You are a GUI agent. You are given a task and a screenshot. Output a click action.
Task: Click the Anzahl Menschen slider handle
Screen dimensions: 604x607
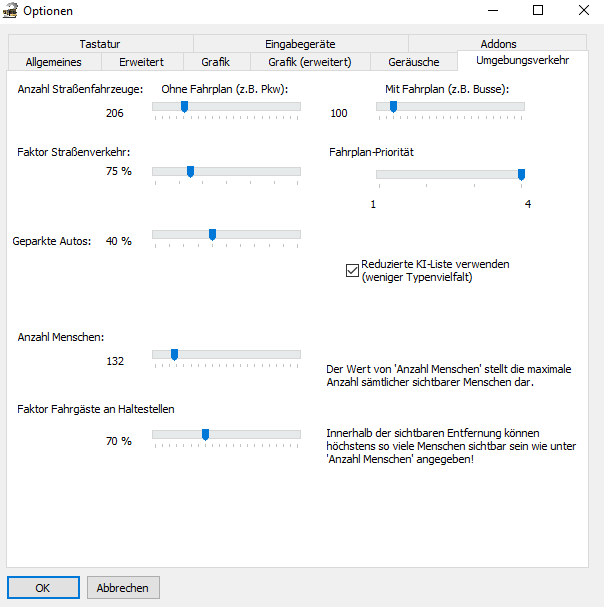click(174, 354)
